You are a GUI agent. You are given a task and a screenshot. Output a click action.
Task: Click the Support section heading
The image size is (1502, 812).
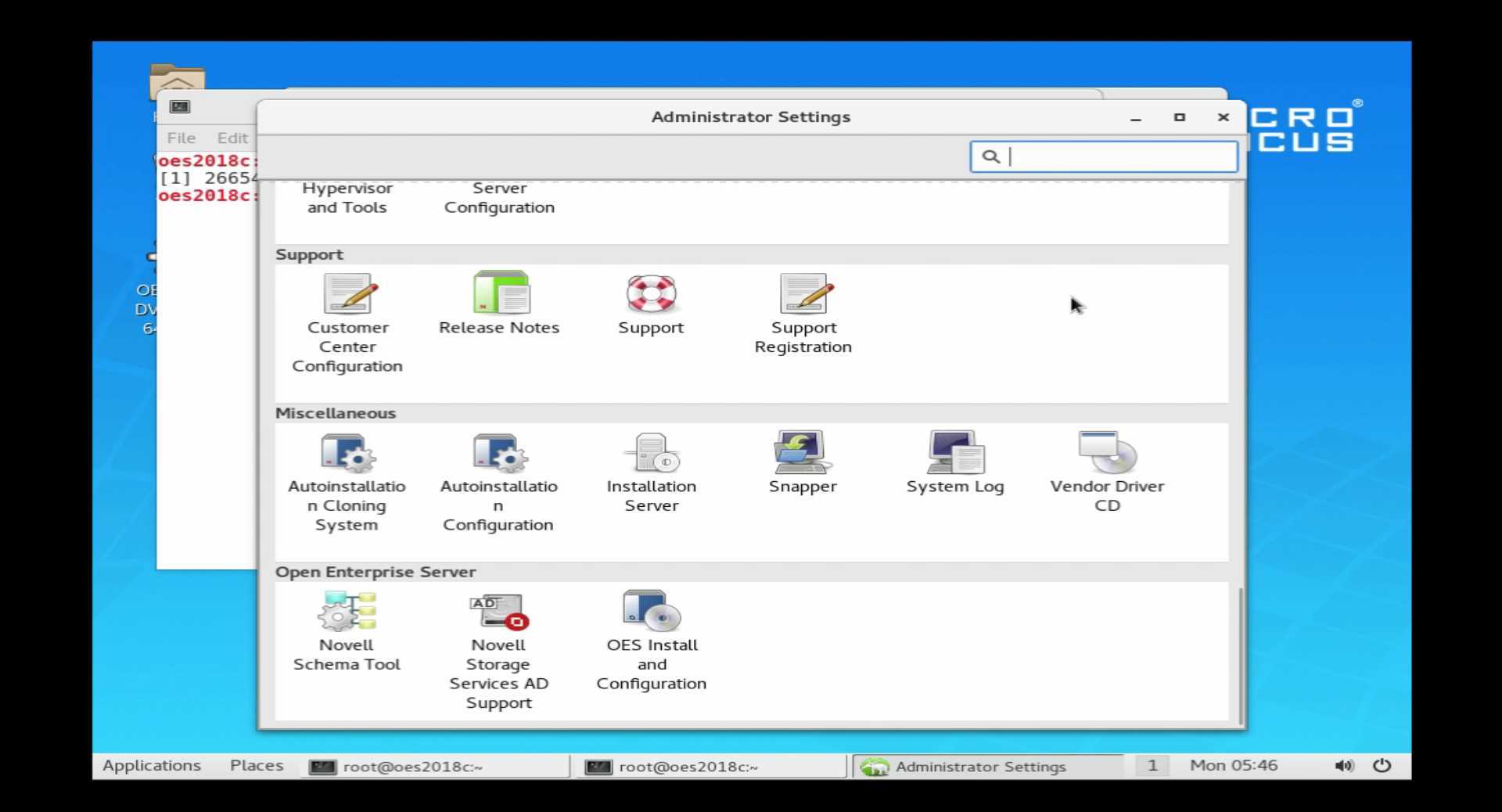(309, 255)
